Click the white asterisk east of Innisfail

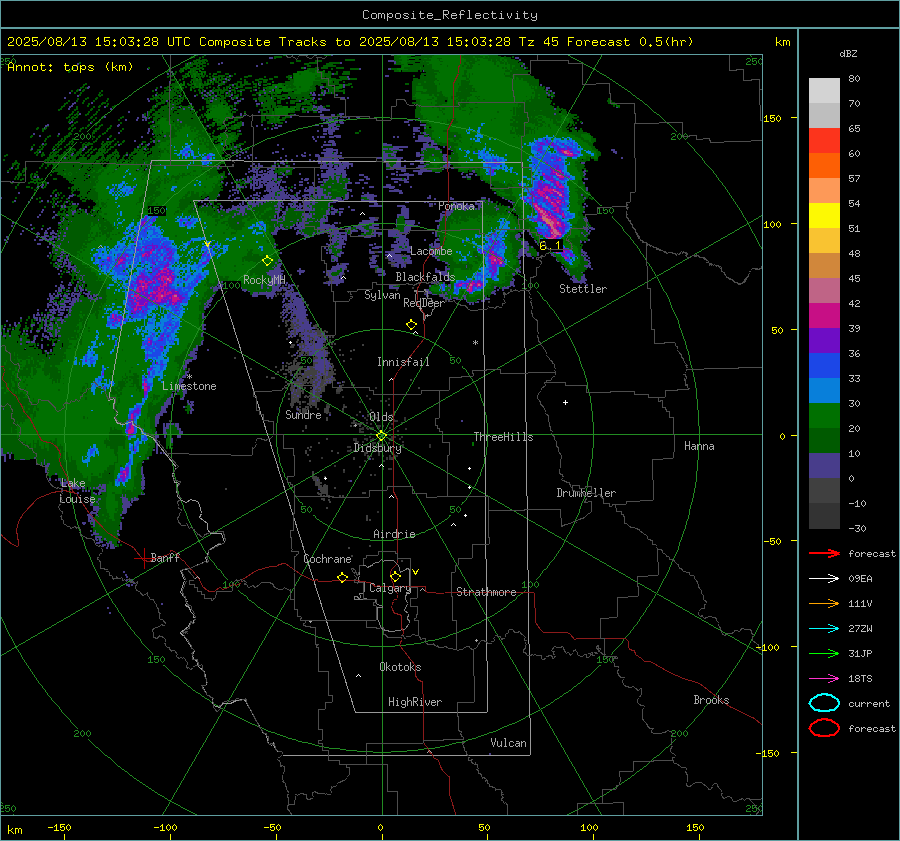pos(475,343)
